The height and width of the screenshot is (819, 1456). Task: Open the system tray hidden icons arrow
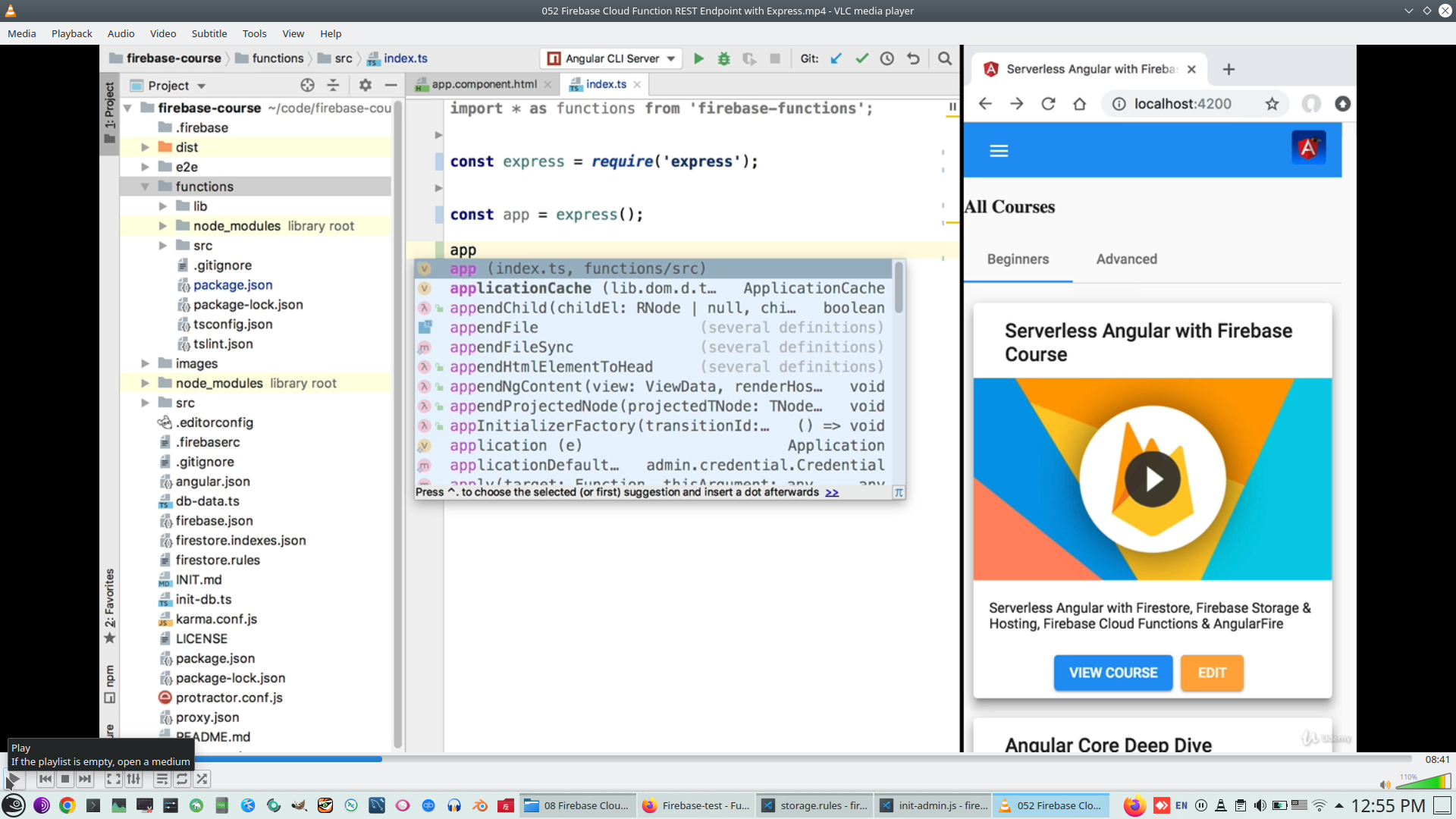tap(1338, 805)
